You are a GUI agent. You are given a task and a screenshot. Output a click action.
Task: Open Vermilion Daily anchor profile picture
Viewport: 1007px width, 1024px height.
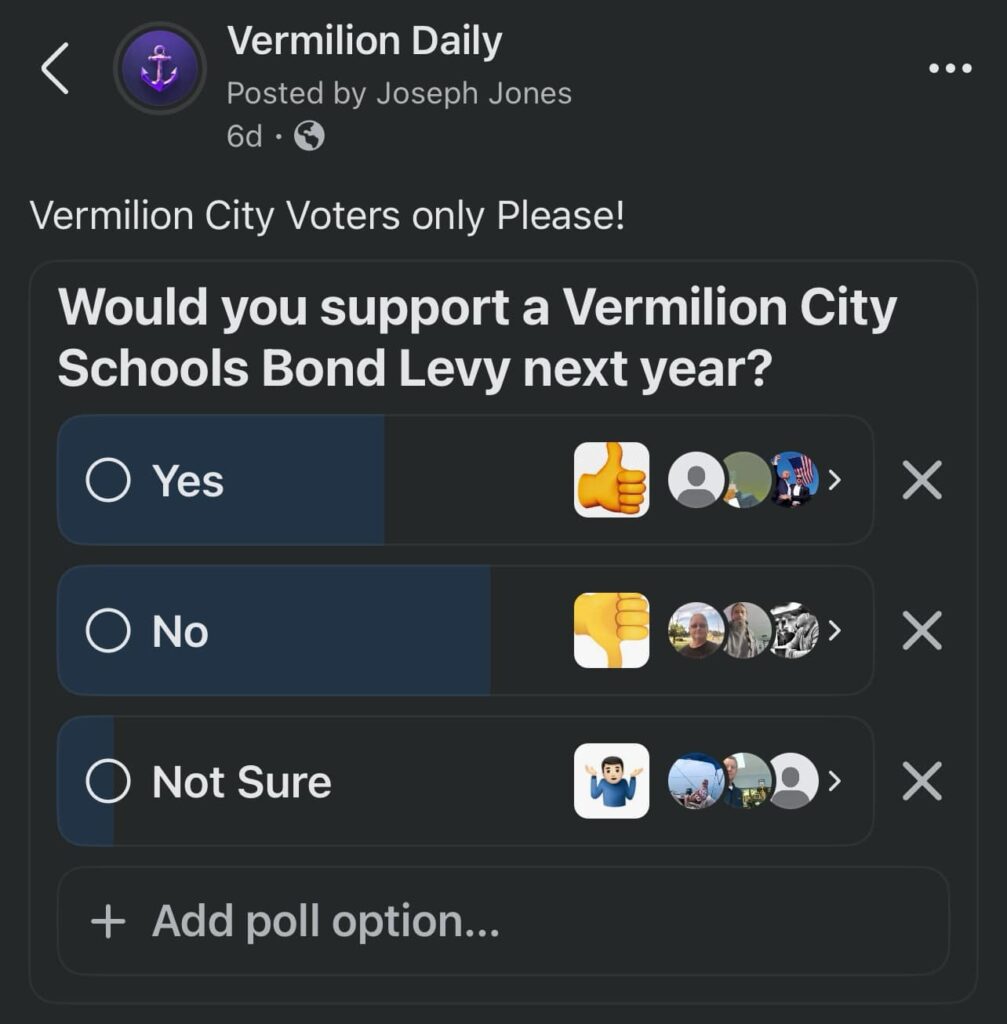coord(159,69)
